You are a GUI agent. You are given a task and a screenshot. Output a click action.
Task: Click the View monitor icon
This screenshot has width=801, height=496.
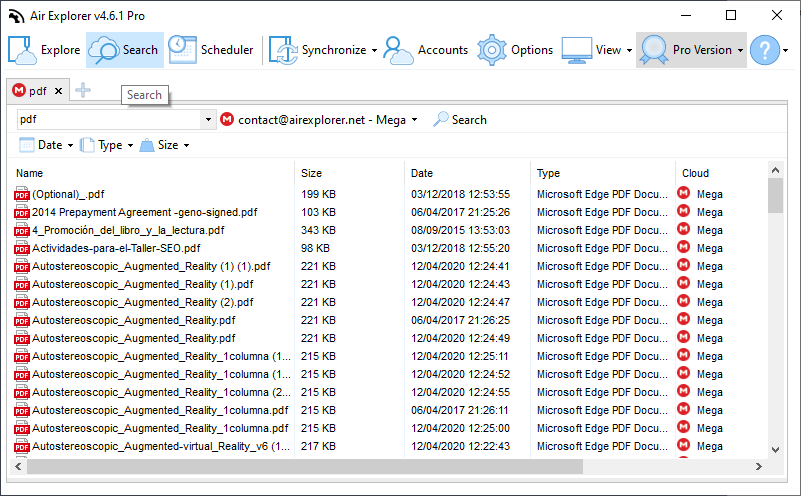coord(577,50)
